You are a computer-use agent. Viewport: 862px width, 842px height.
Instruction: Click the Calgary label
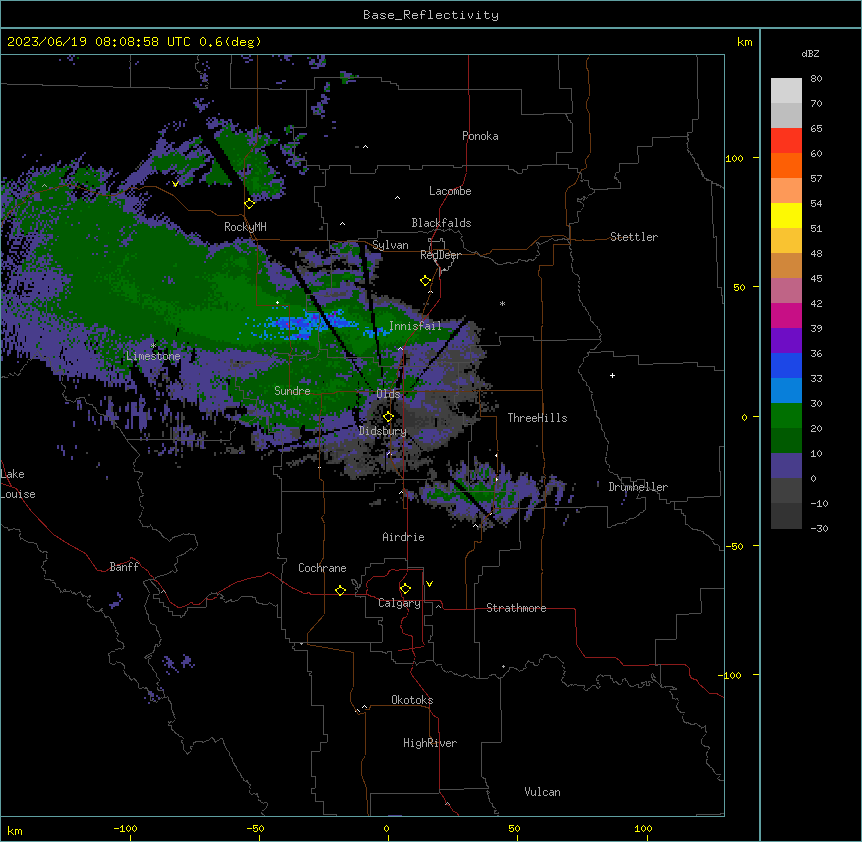tap(399, 603)
